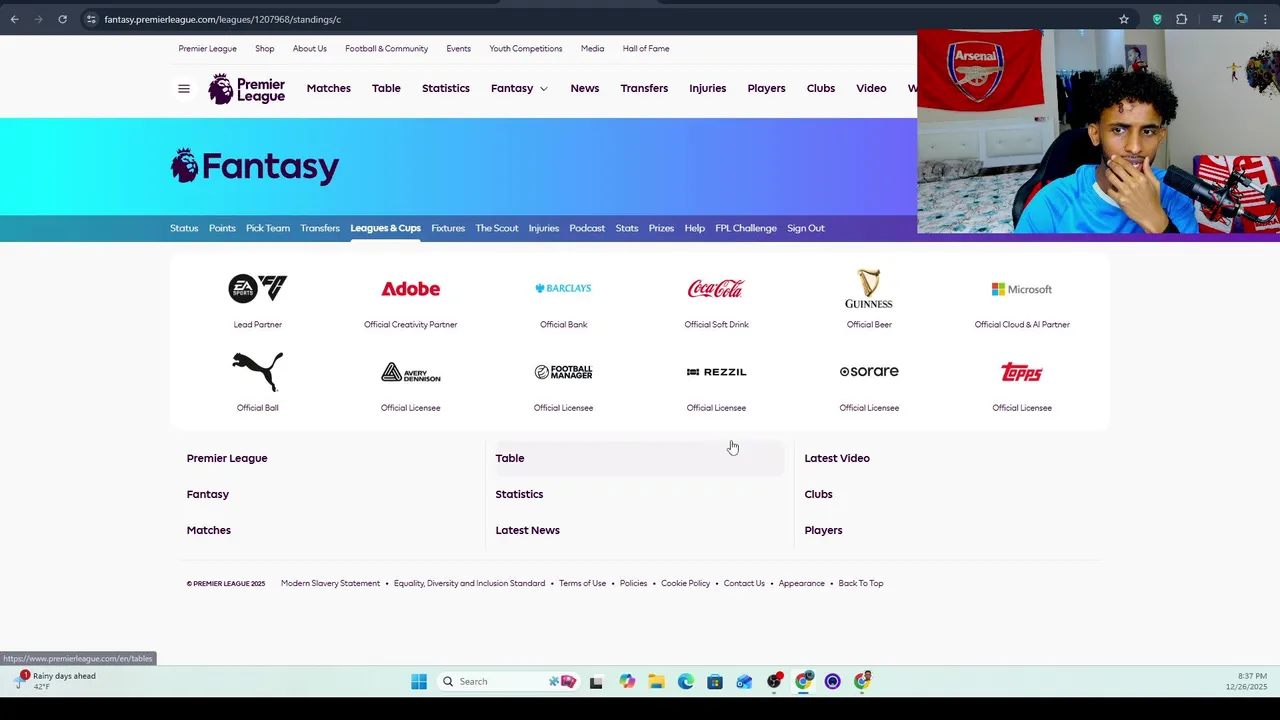
Task: Open the Fixtures tab
Action: click(x=448, y=228)
